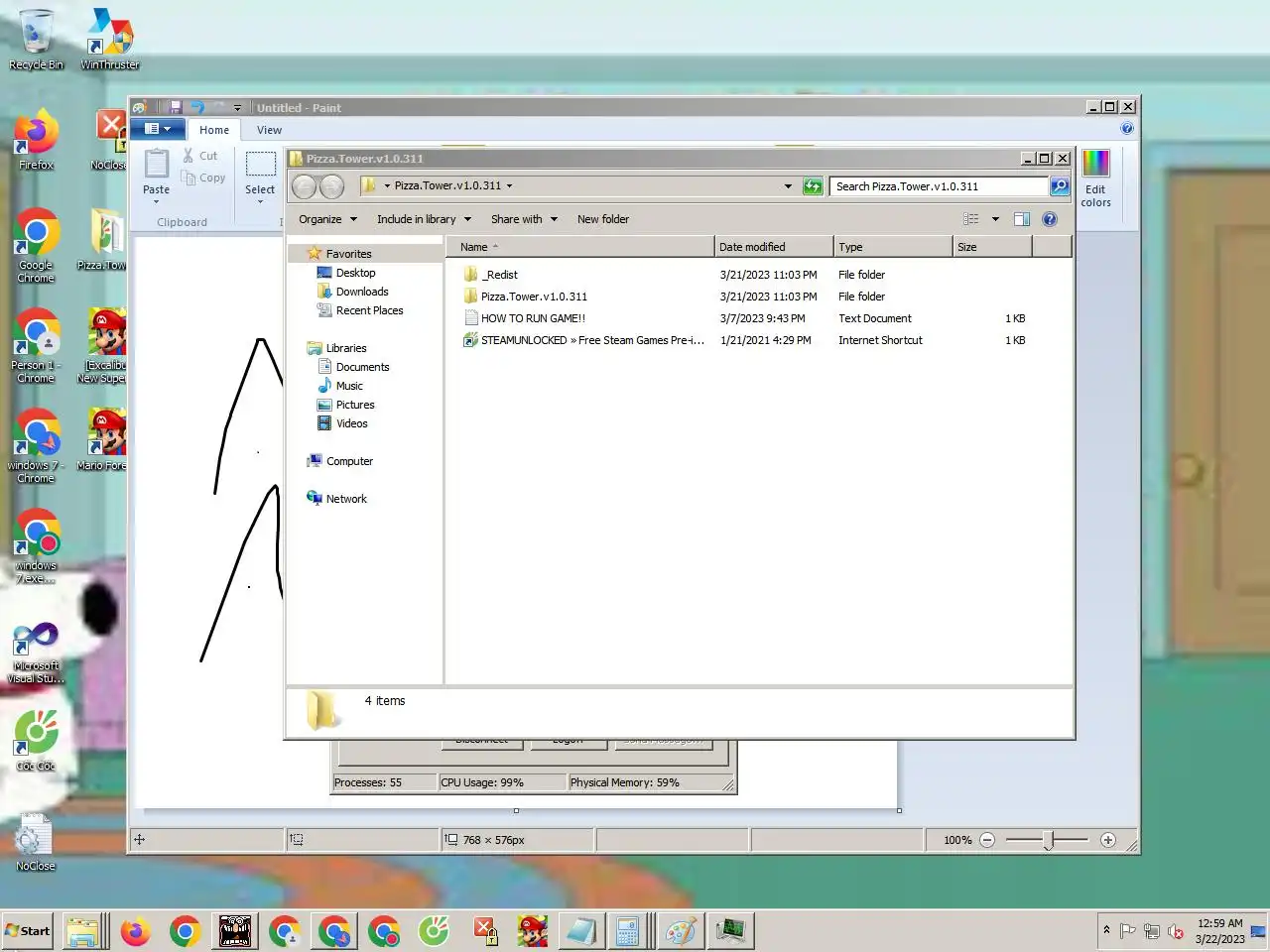Open Customize Quick Access Toolbar dropdown in Paint

237,107
